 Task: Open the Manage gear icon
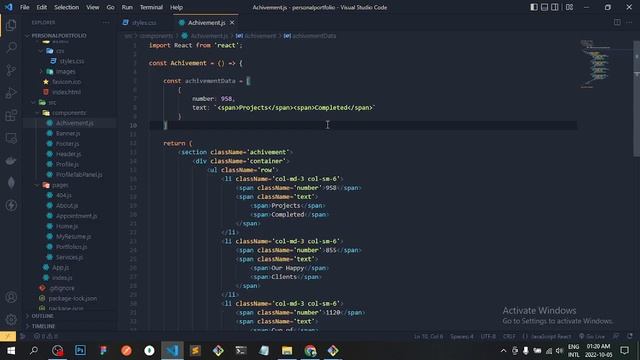click(x=11, y=319)
